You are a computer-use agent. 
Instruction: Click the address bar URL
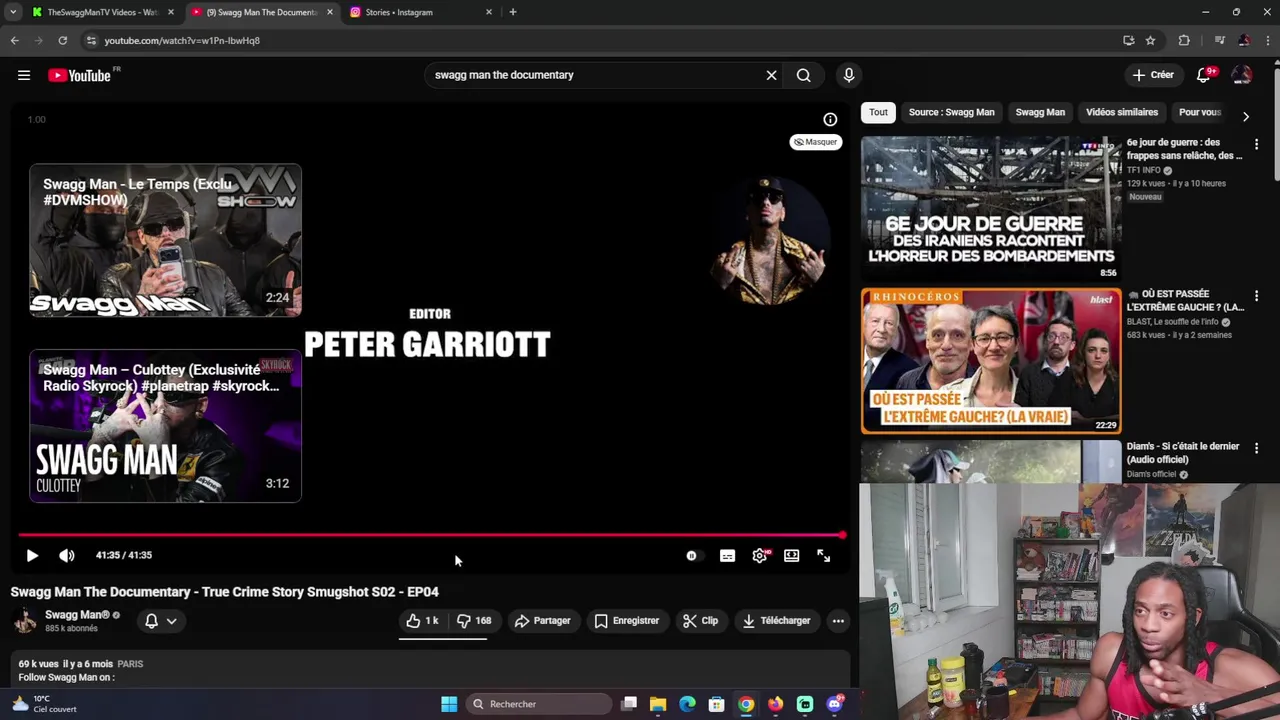click(x=182, y=41)
